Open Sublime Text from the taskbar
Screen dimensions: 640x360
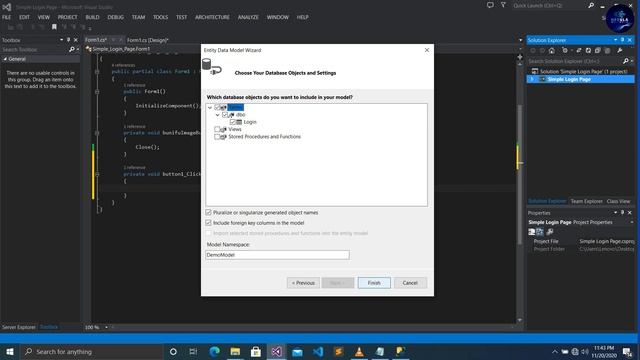tap(338, 351)
